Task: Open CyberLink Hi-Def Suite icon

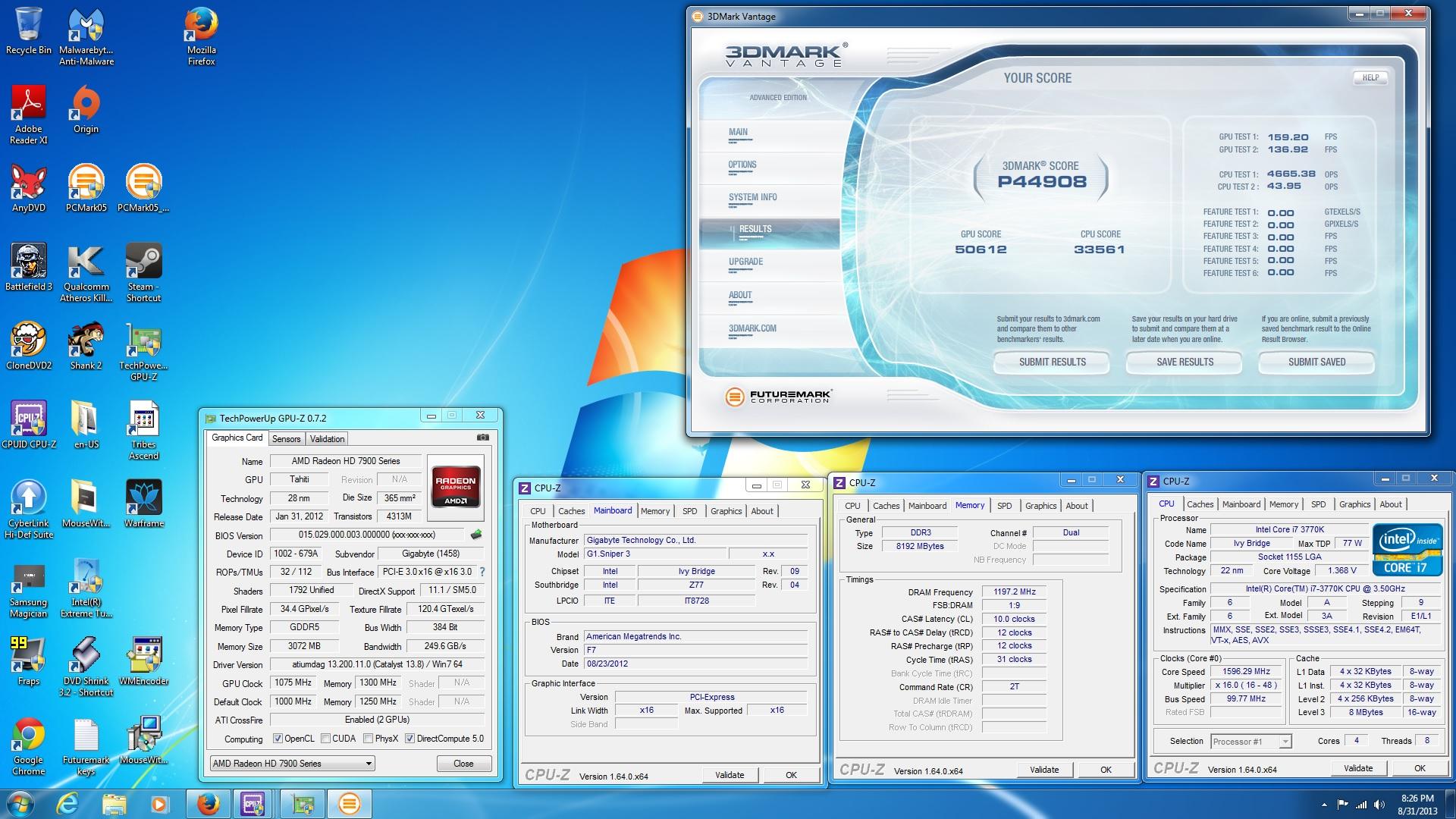Action: click(x=28, y=510)
